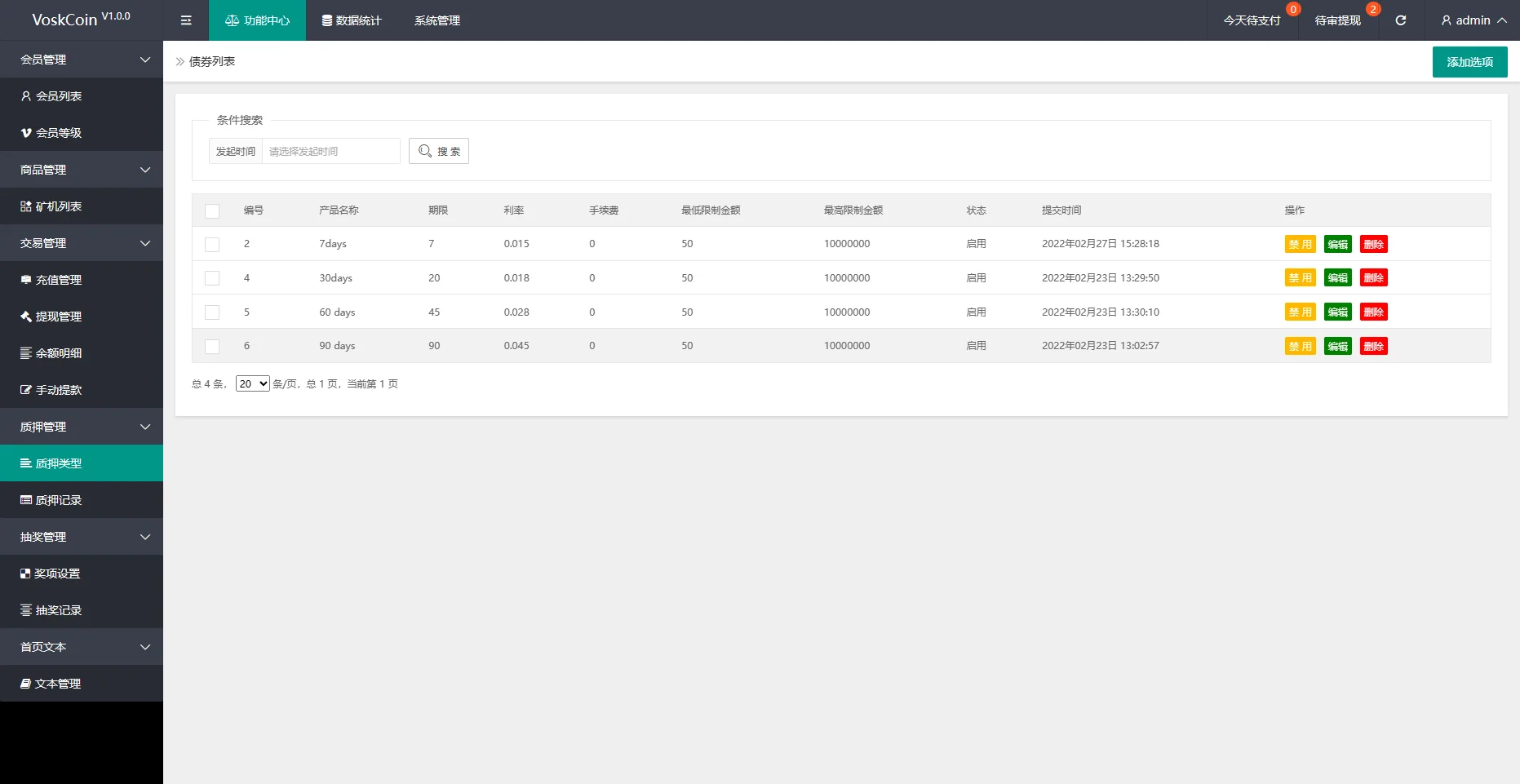This screenshot has width=1520, height=784.
Task: Click the sidebar collapse hamburger icon
Action: [186, 20]
